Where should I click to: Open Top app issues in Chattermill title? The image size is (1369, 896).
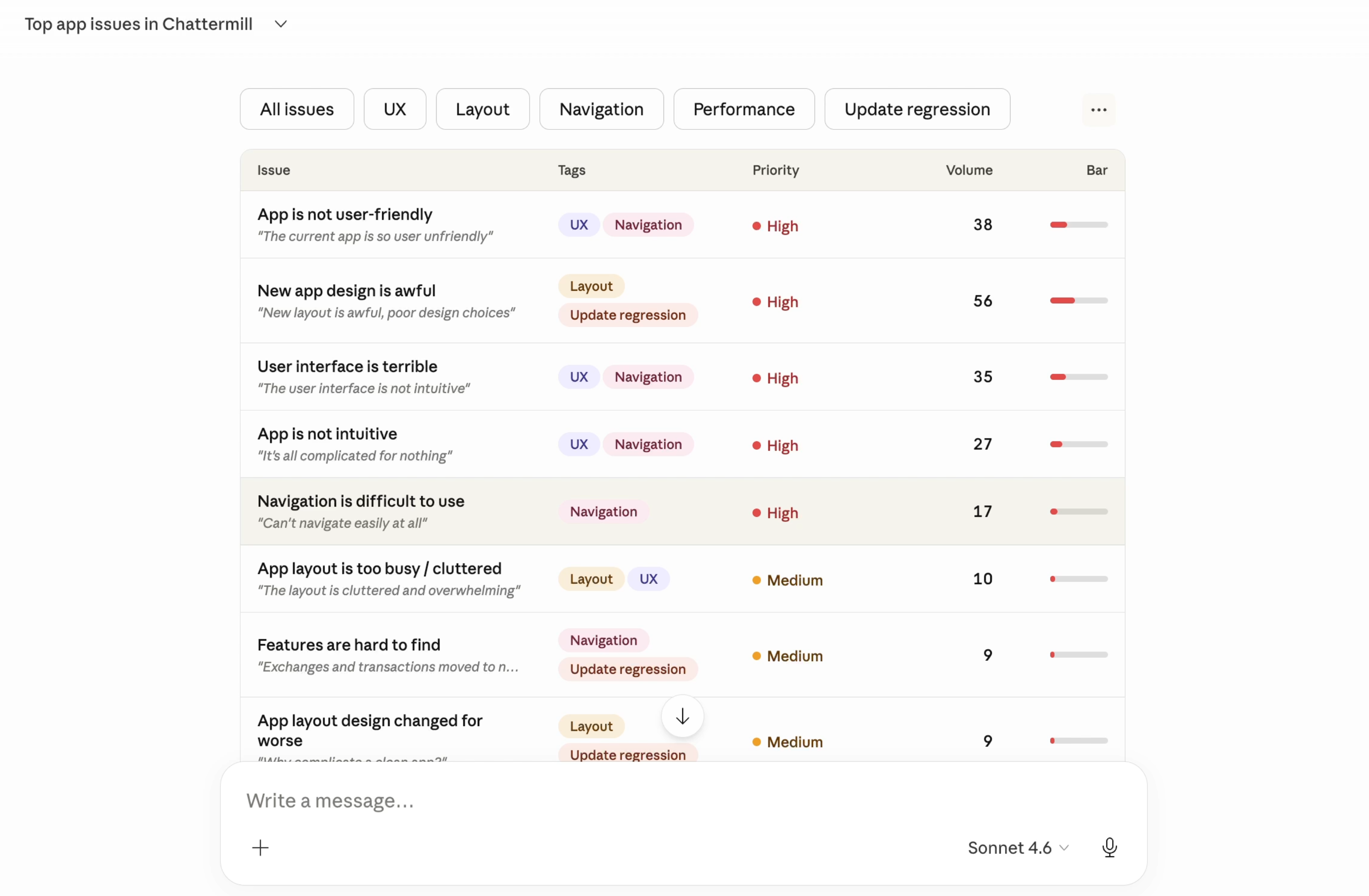139,24
